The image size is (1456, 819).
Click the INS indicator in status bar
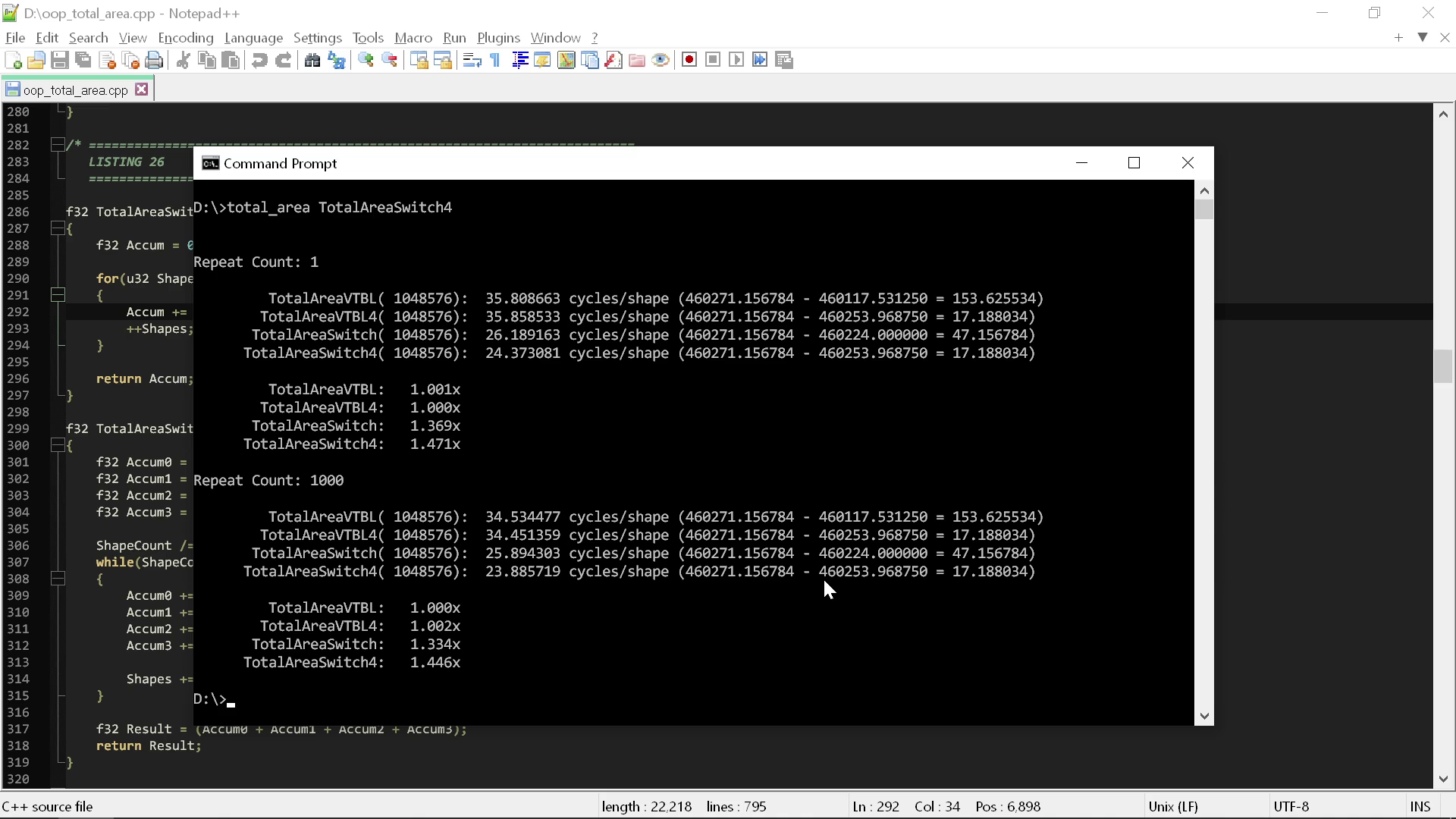pyautogui.click(x=1420, y=806)
